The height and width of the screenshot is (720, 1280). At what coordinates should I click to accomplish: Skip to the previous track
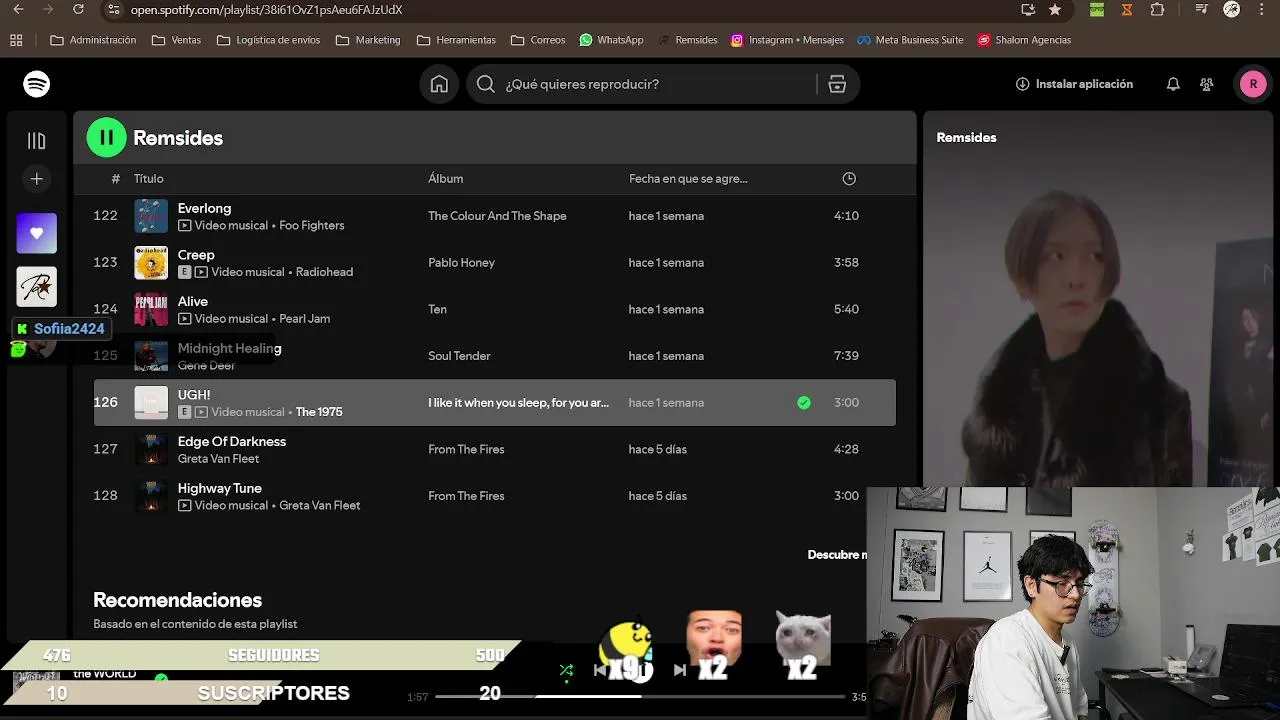pos(599,670)
